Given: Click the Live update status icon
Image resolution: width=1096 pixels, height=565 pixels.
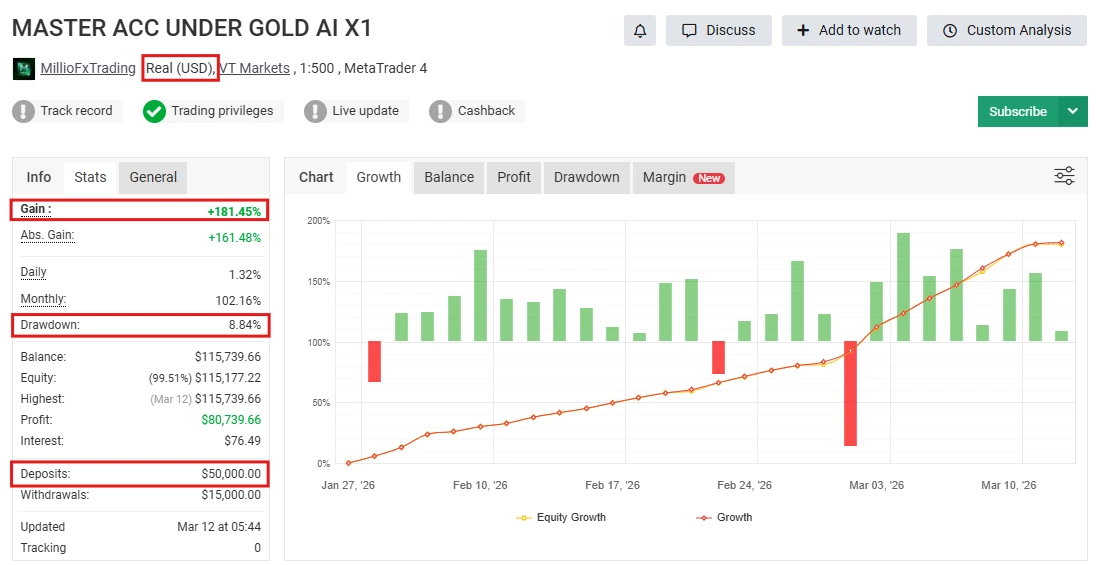Looking at the screenshot, I should (x=316, y=111).
